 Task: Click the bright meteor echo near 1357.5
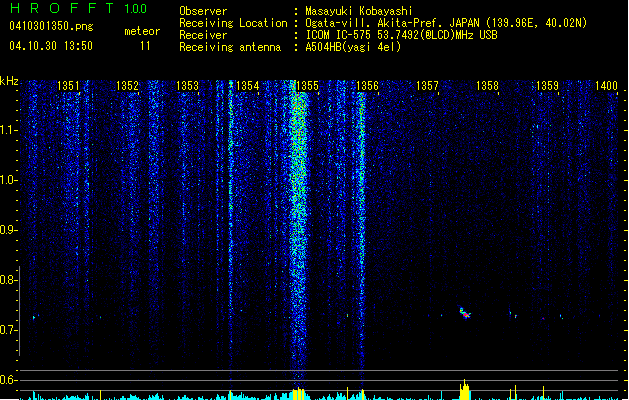(x=465, y=313)
